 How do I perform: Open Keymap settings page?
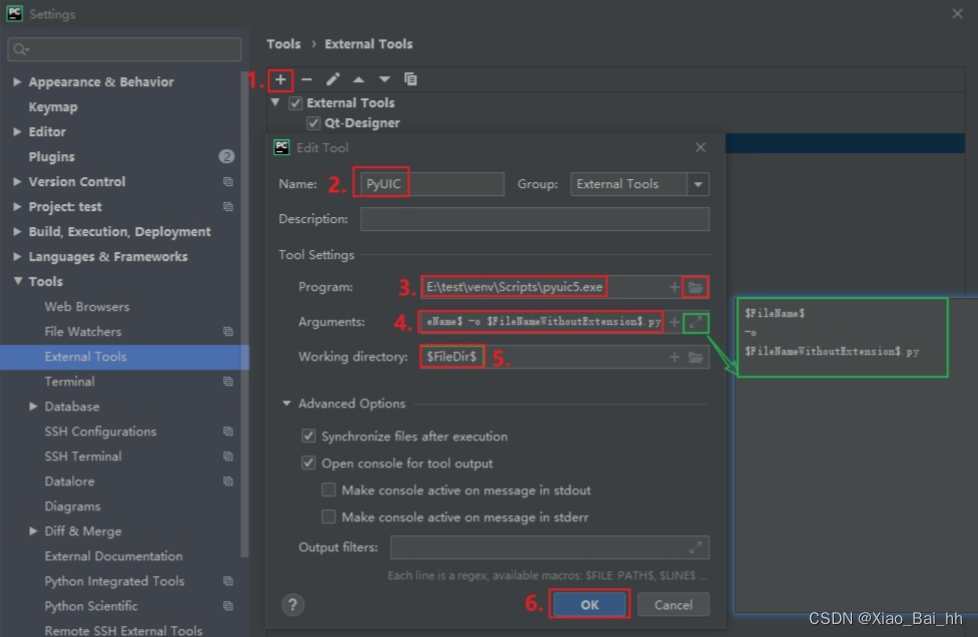pos(53,107)
